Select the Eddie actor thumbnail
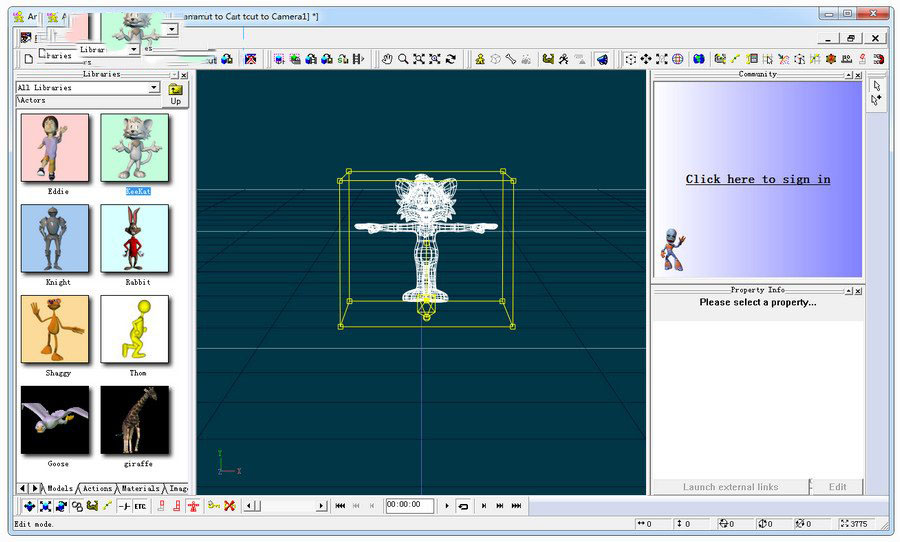The image size is (900, 542). tap(55, 148)
